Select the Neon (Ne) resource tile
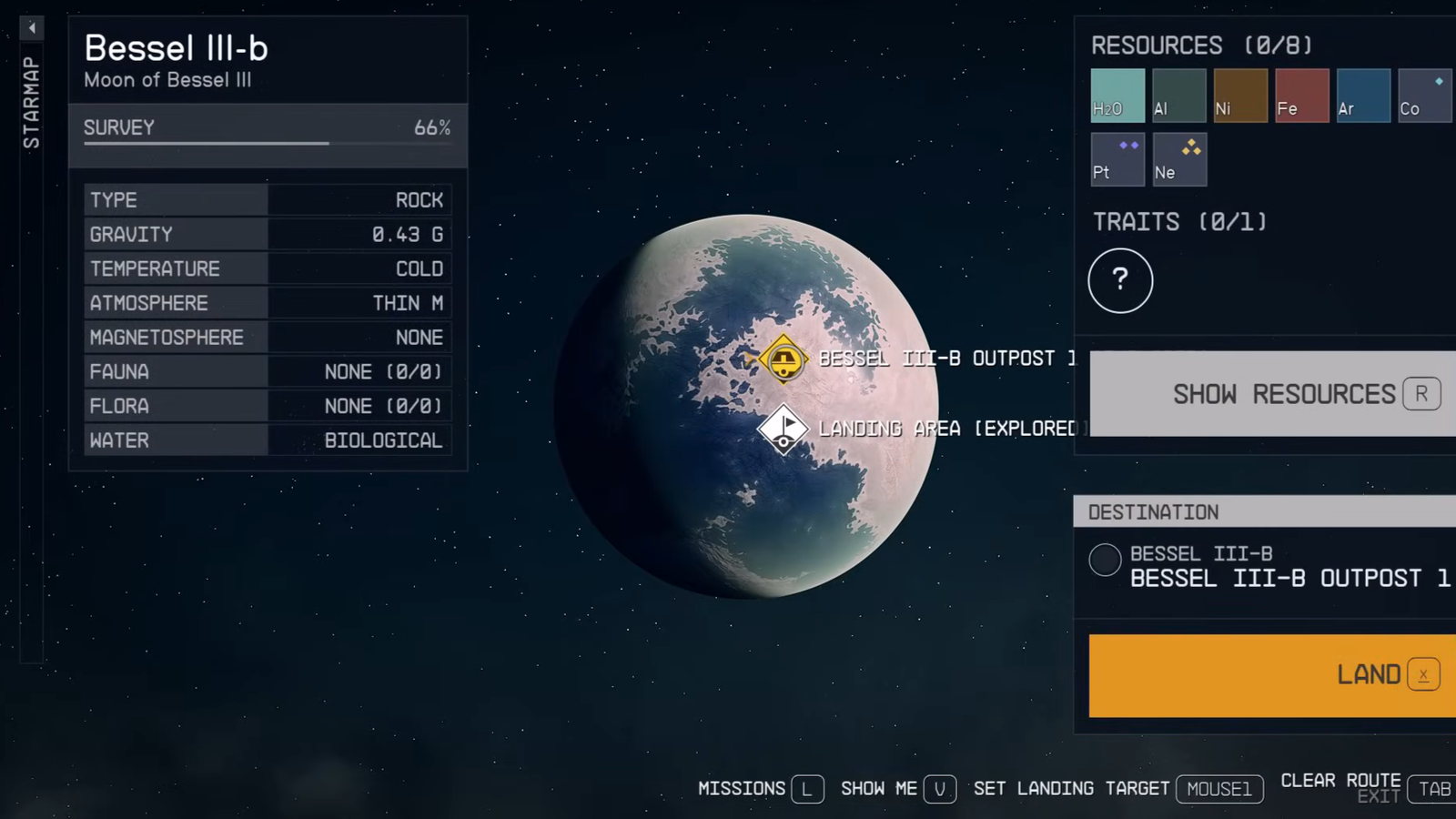This screenshot has width=1456, height=819. click(x=1179, y=159)
